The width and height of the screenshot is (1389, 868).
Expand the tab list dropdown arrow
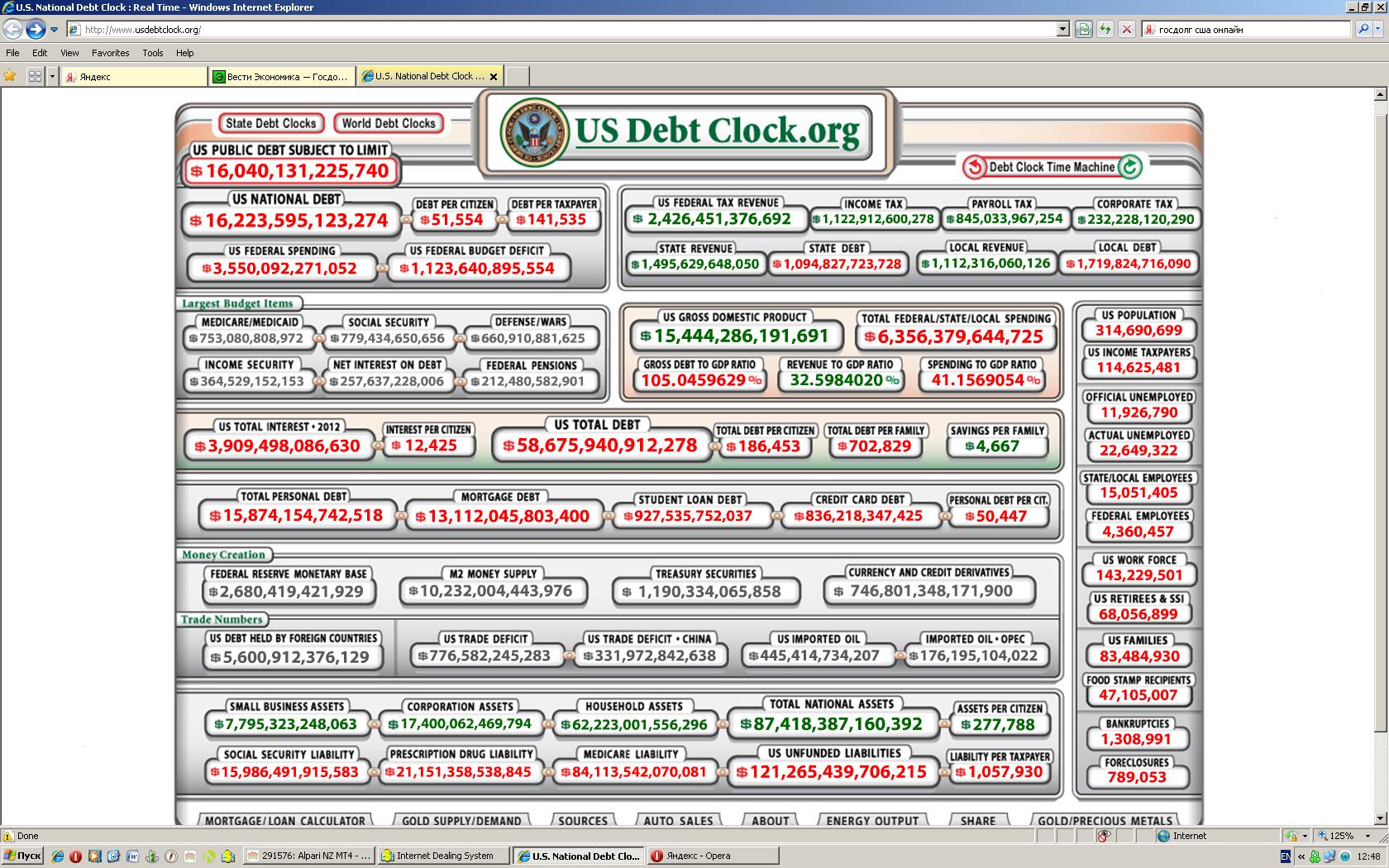click(x=52, y=76)
